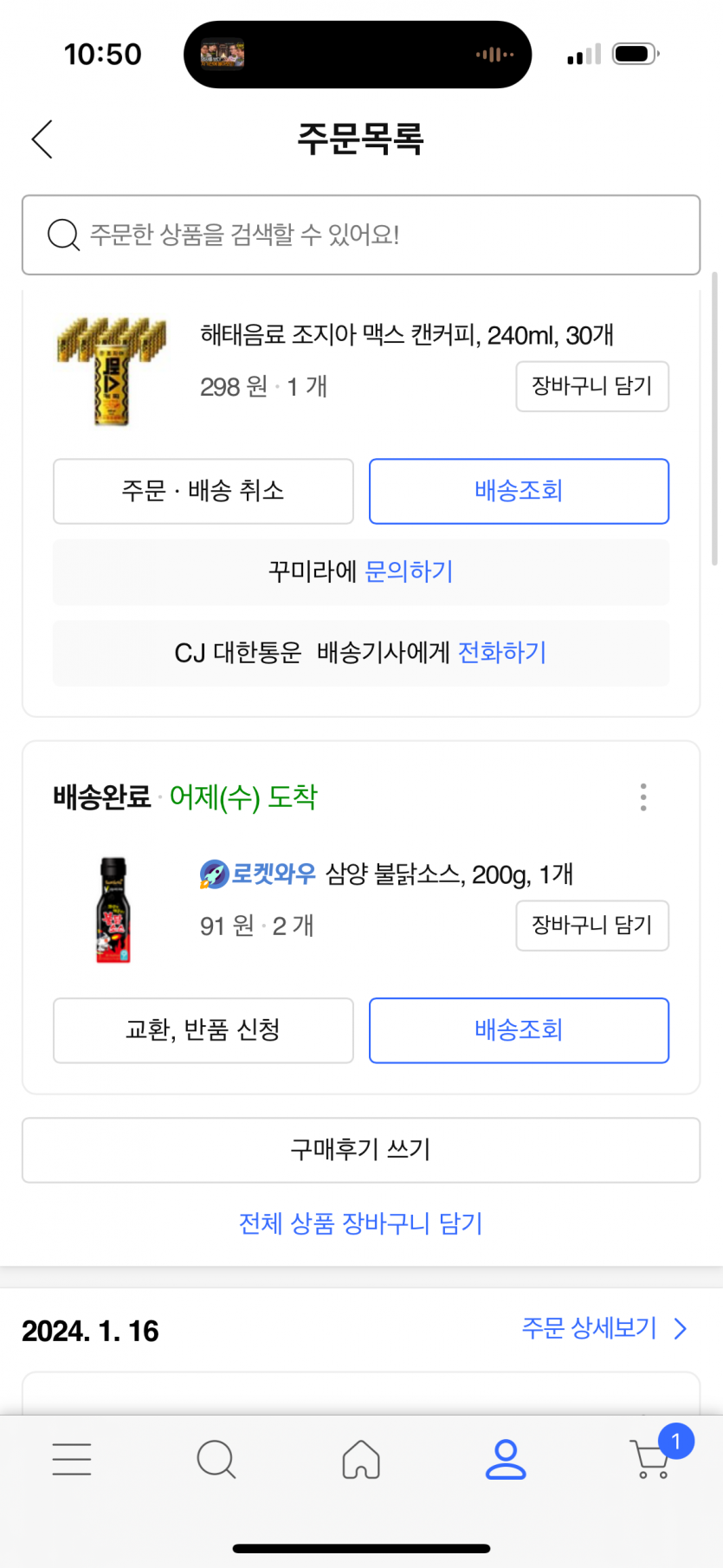Tap the search magnifier in order search box
Image resolution: width=723 pixels, height=1568 pixels.
(63, 235)
